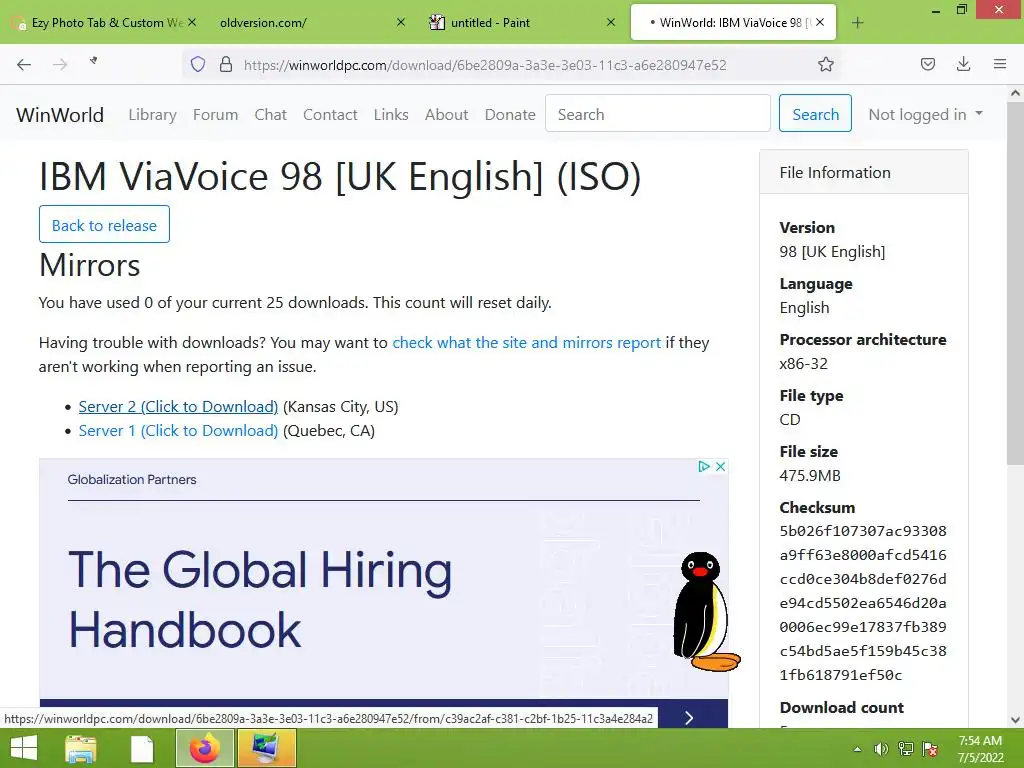Open the tracking protection shield icon
Screen dimensions: 1024x768
coord(198,64)
